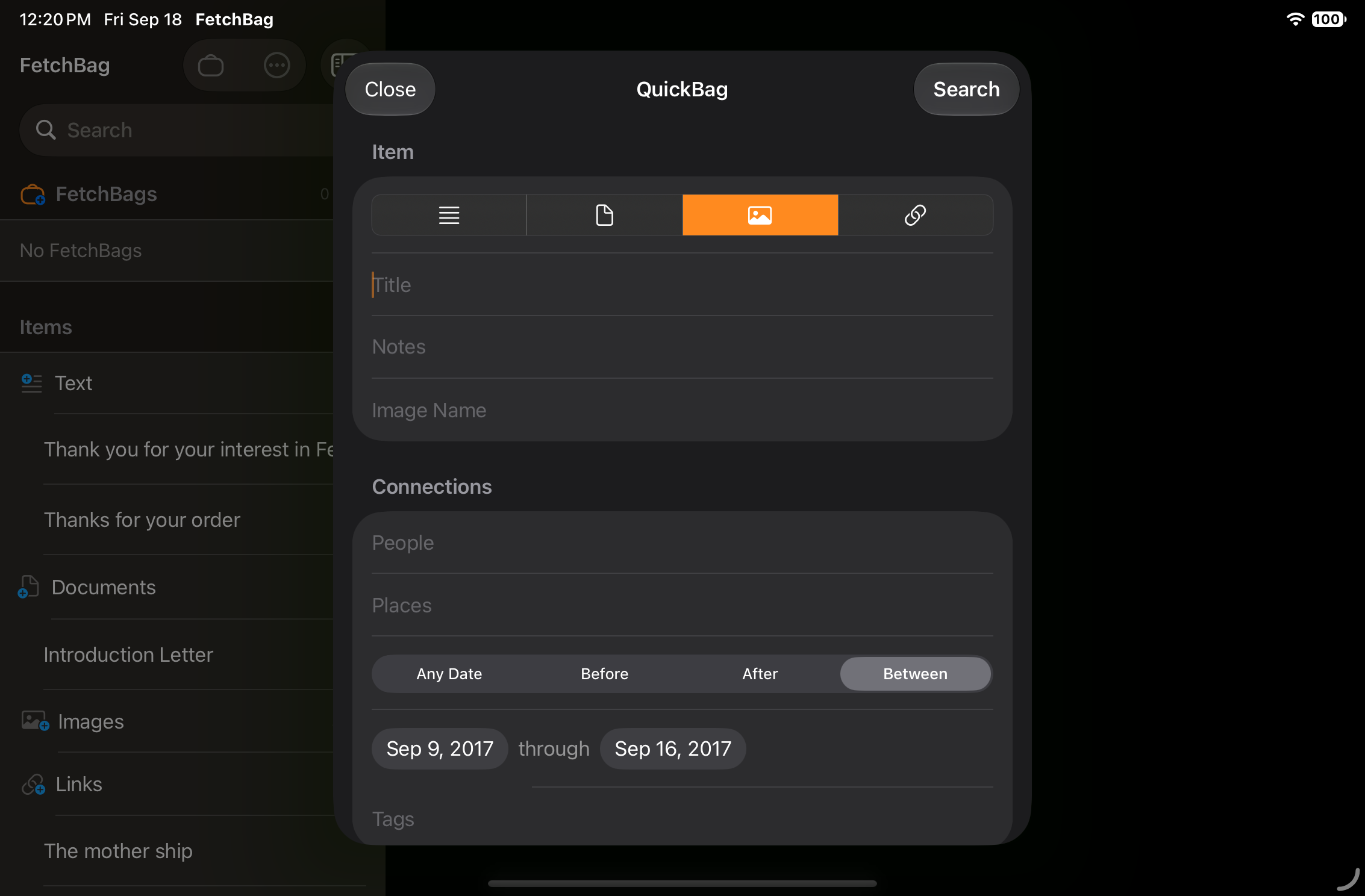Tap the add Links icon

click(33, 784)
